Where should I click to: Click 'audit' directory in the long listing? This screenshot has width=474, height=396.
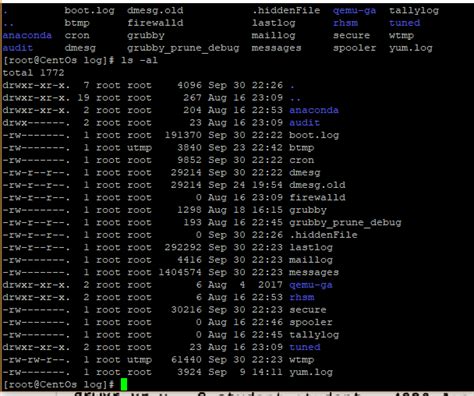tap(304, 123)
